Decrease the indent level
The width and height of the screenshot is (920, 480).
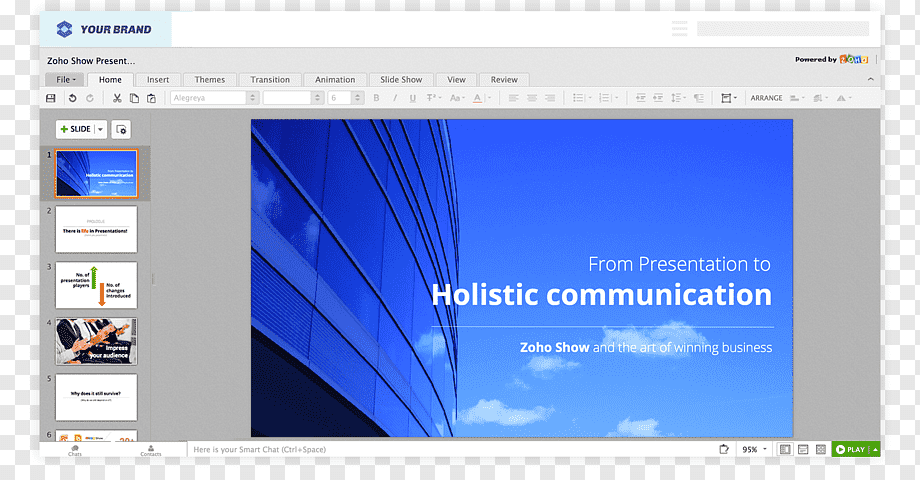[641, 98]
